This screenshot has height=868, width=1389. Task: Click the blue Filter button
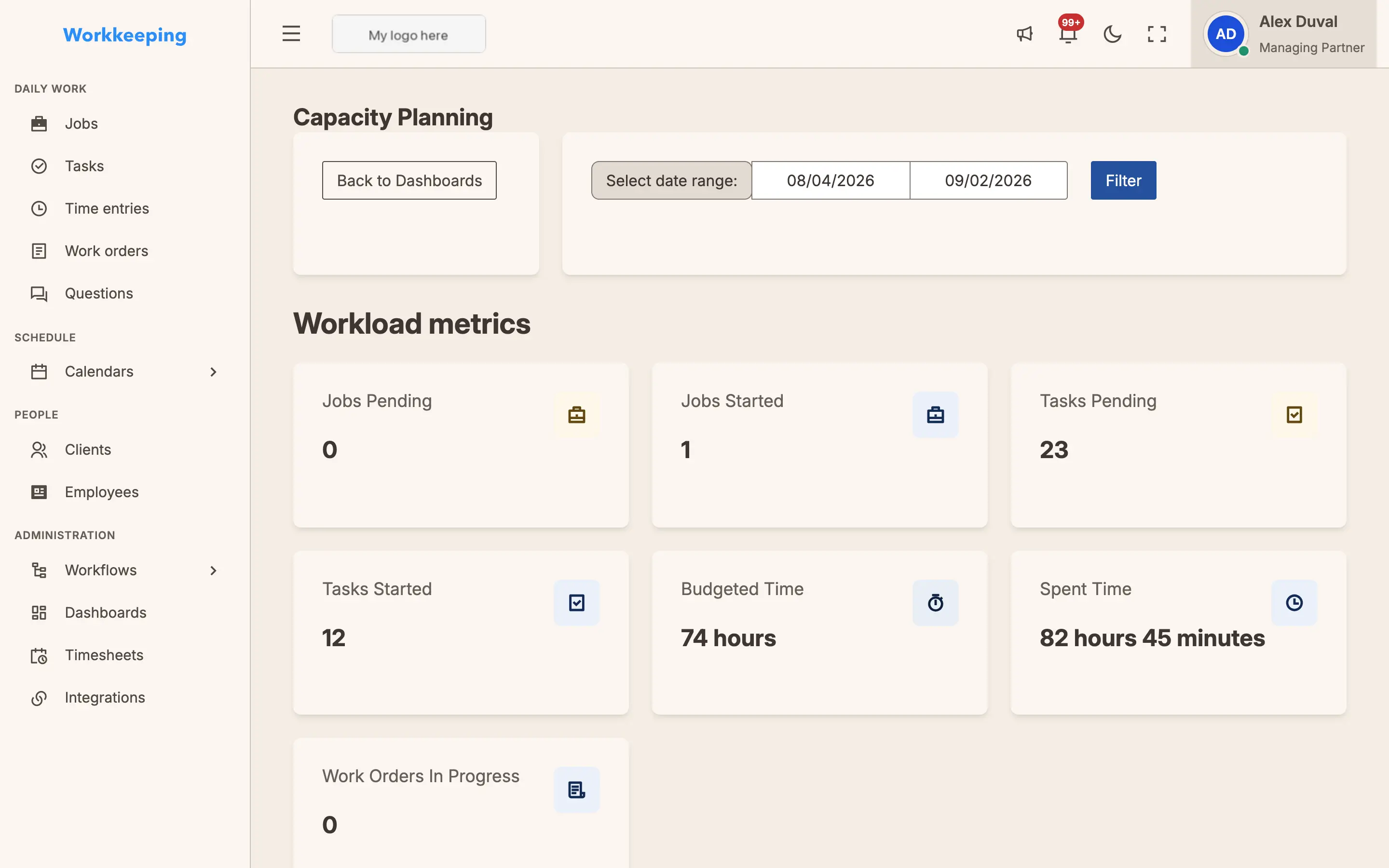tap(1123, 180)
